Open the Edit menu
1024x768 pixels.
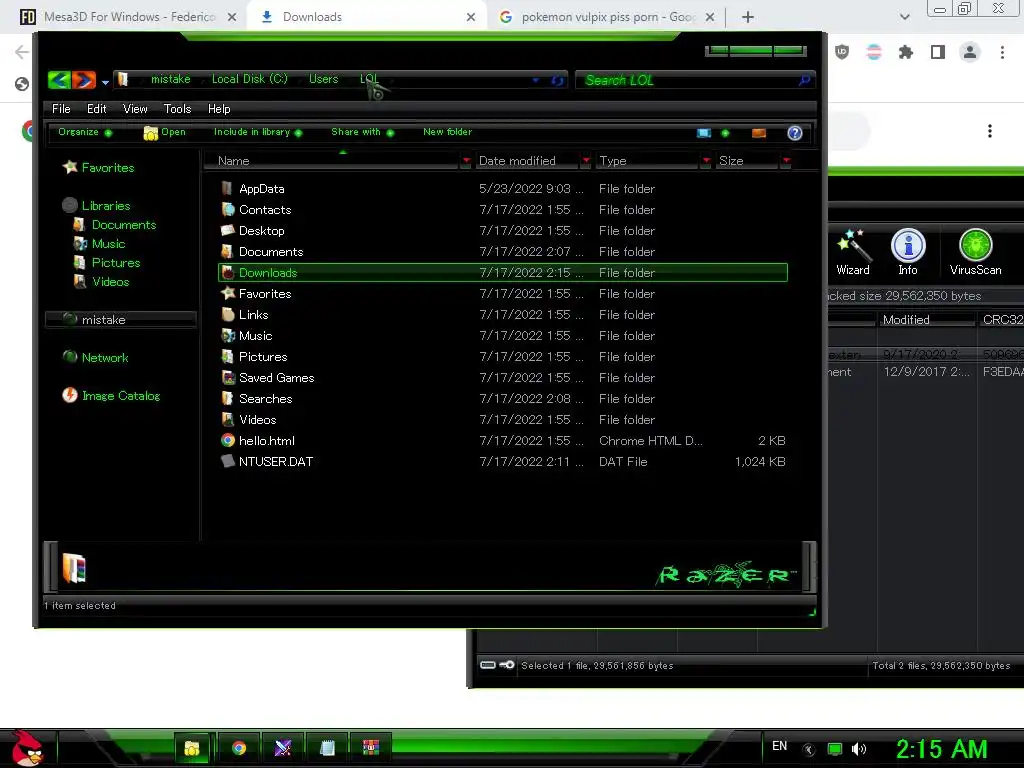97,109
